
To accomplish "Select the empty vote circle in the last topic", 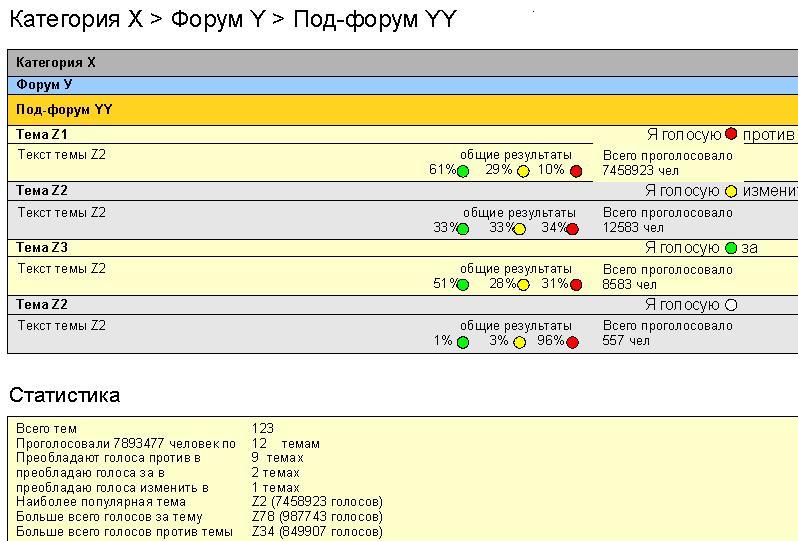I will (731, 305).
